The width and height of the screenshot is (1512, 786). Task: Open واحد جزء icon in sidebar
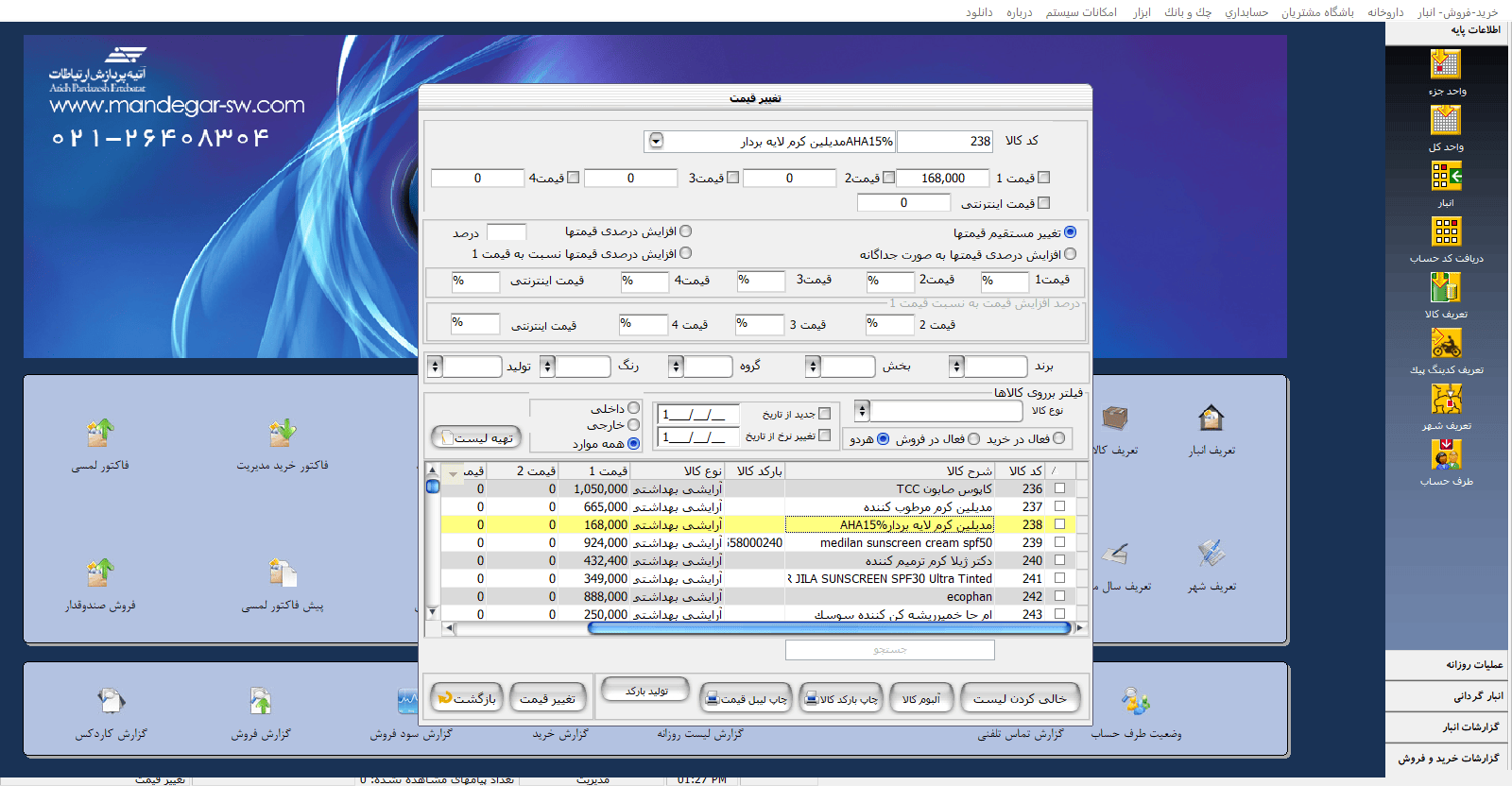[1445, 64]
